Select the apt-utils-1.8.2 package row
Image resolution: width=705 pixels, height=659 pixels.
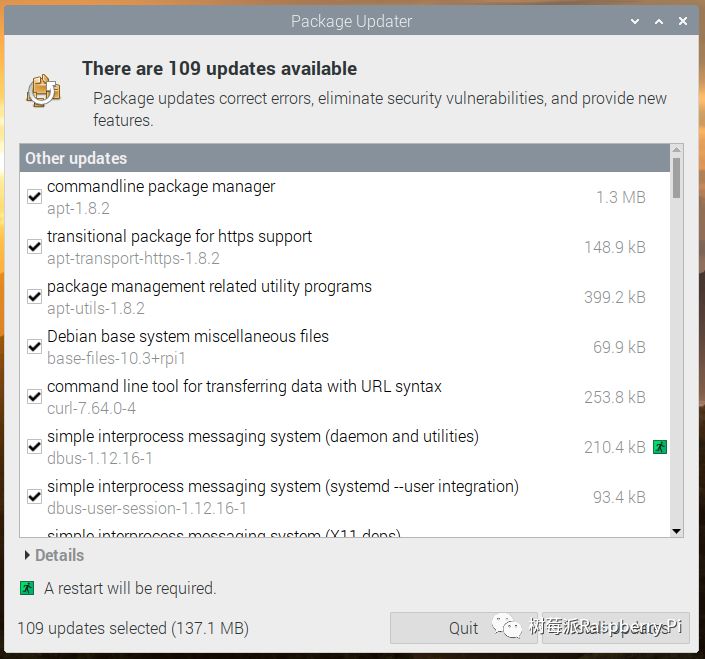(x=300, y=297)
